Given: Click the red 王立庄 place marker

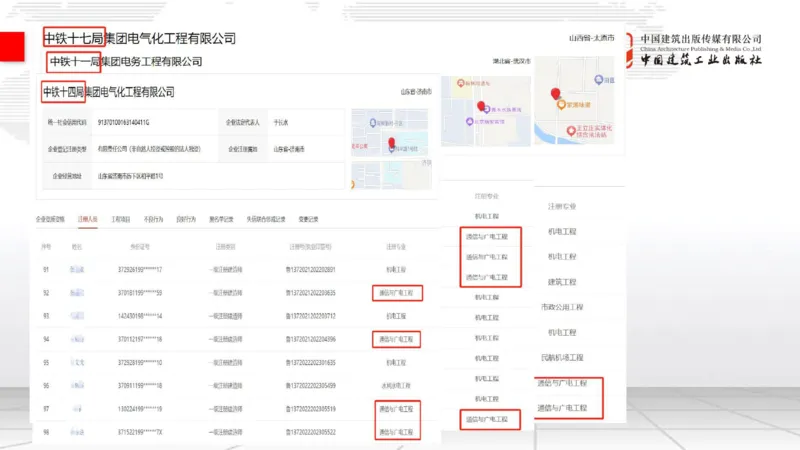Looking at the screenshot, I should (571, 131).
